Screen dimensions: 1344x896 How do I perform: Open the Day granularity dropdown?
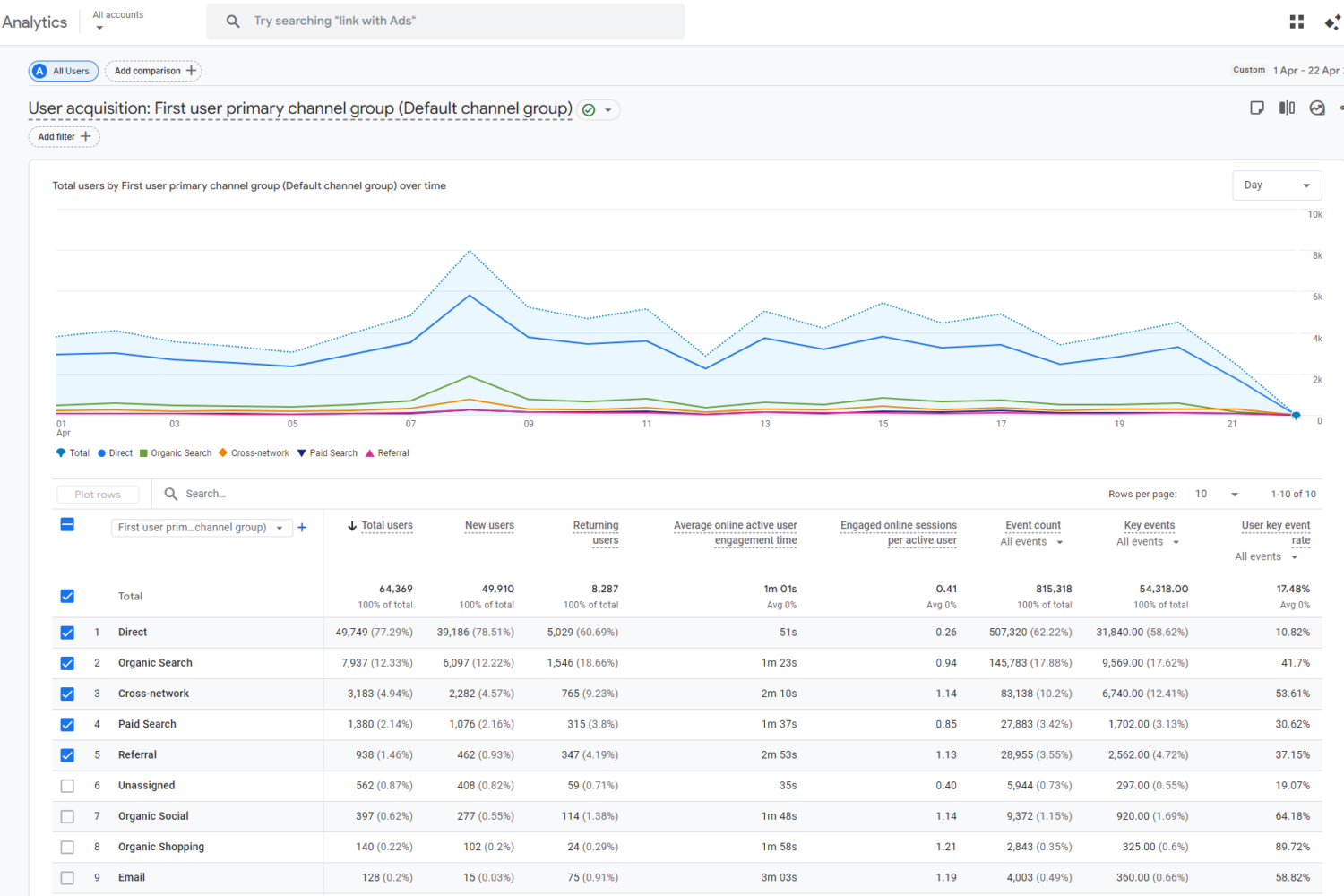point(1277,185)
